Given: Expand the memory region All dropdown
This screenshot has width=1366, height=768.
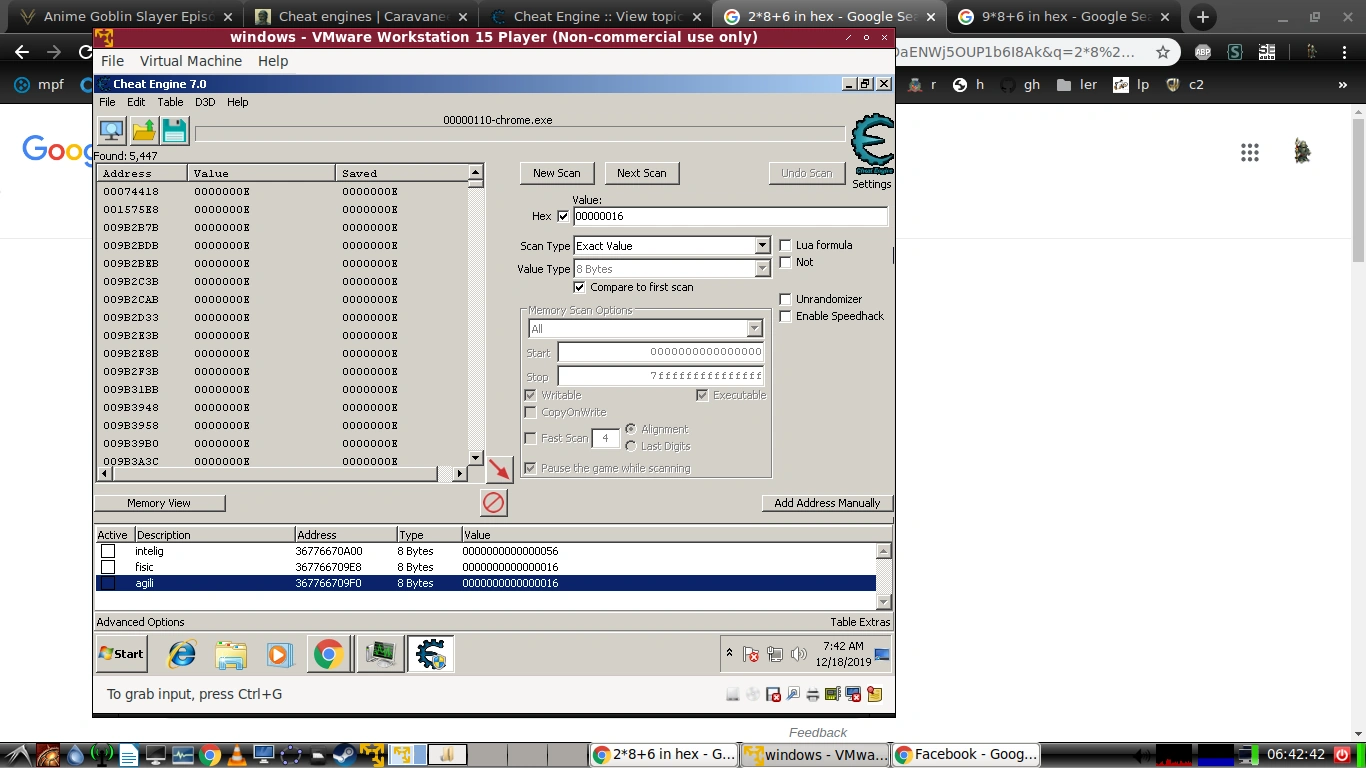Looking at the screenshot, I should pyautogui.click(x=754, y=329).
